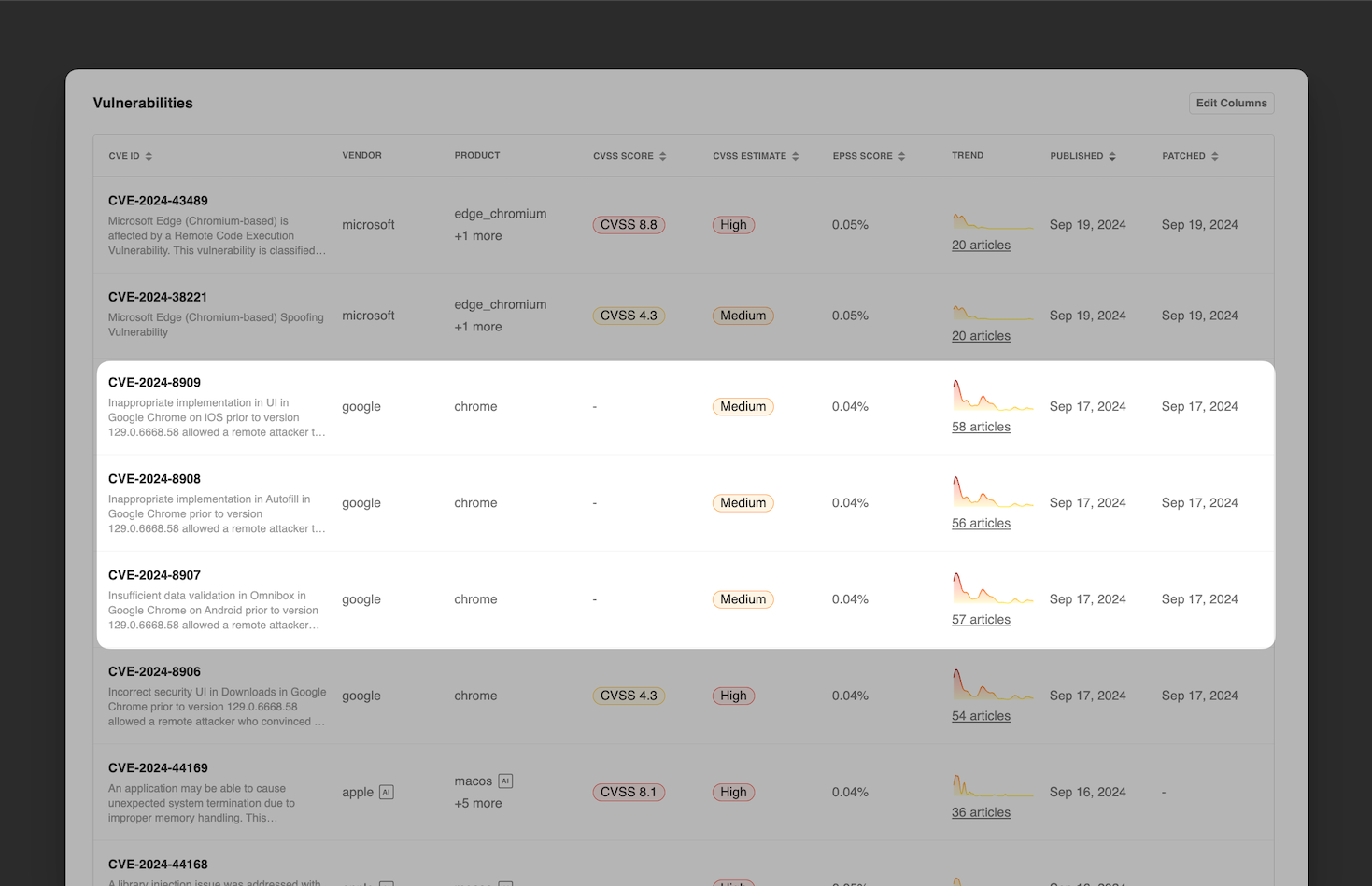Open trend sparkline for CVE-2024-8909
This screenshot has width=1372, height=886.
993,395
